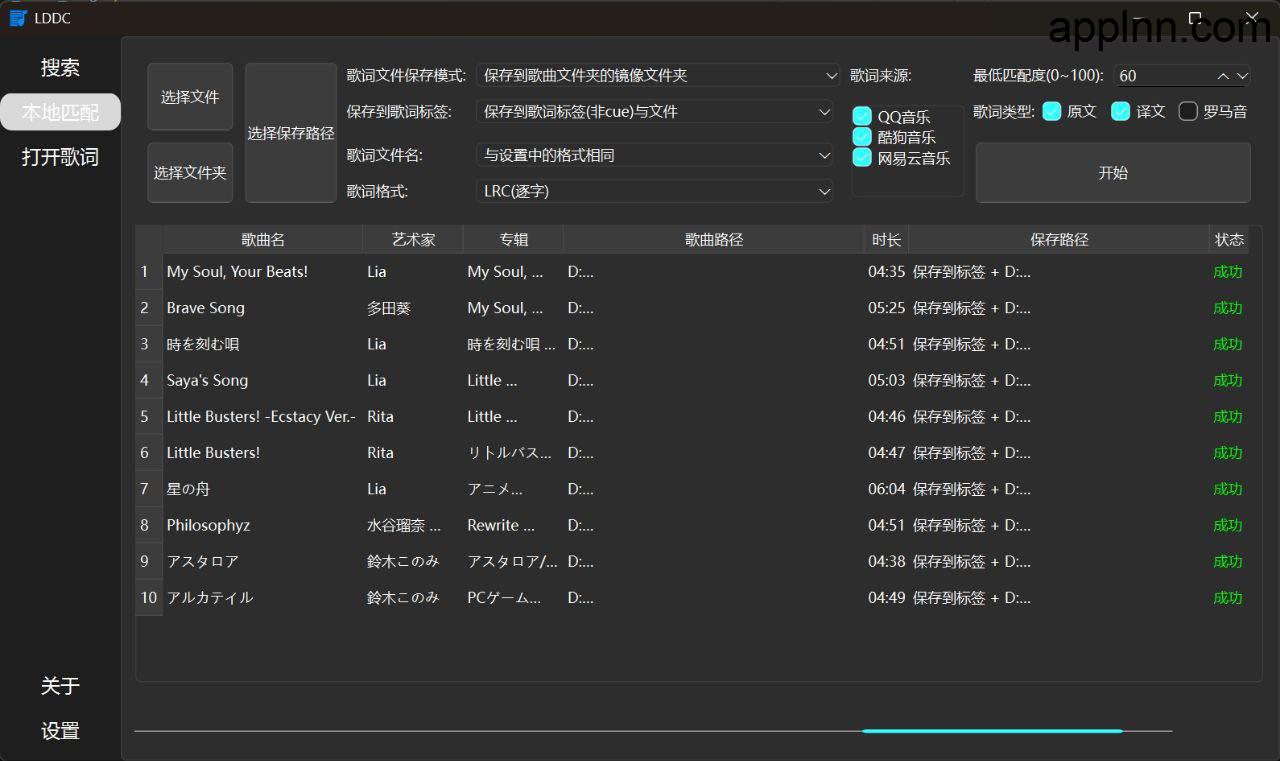Open the 设置 settings page
1280x761 pixels.
coord(60,731)
